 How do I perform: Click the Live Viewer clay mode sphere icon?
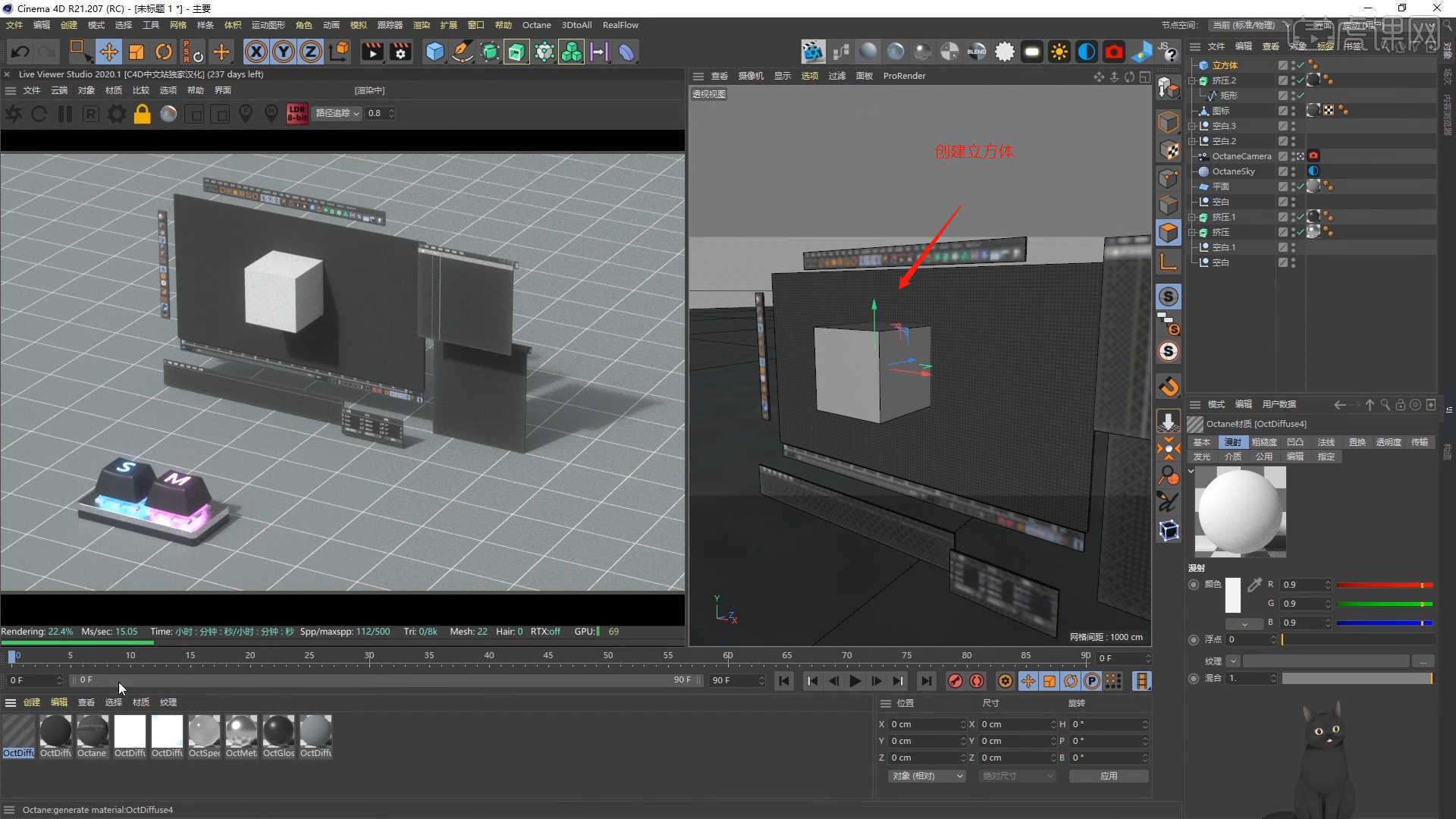pyautogui.click(x=168, y=114)
